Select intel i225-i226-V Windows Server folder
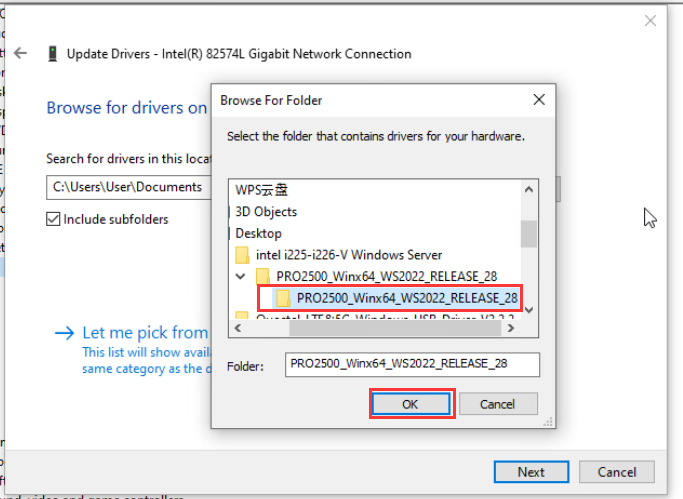The width and height of the screenshot is (683, 499). click(x=349, y=255)
